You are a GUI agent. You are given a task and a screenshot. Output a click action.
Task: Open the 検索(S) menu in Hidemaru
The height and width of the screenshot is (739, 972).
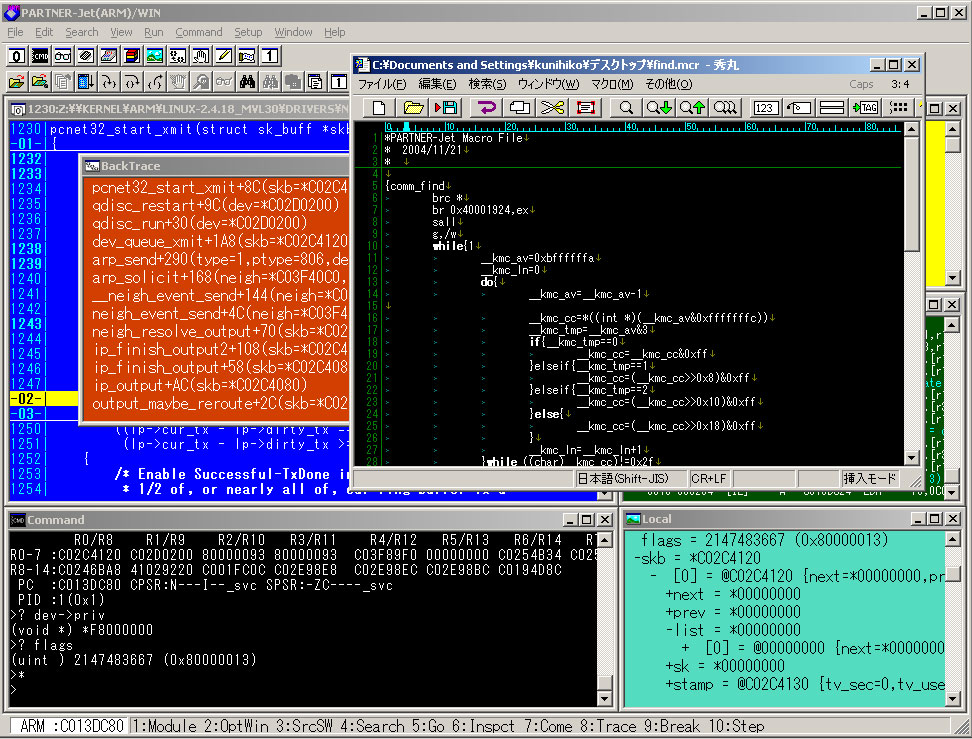coord(487,84)
